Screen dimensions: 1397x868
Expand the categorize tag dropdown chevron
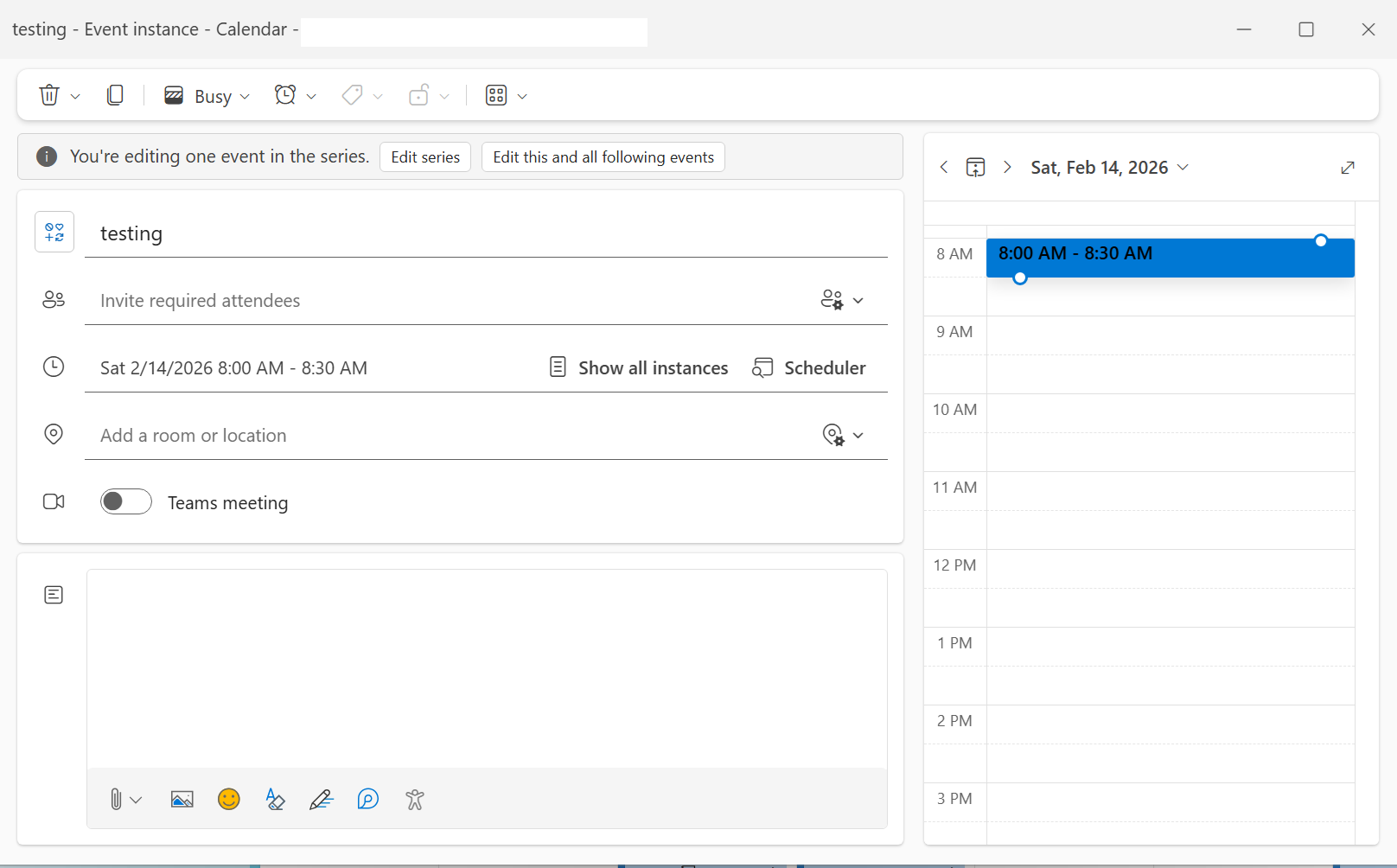coord(378,96)
